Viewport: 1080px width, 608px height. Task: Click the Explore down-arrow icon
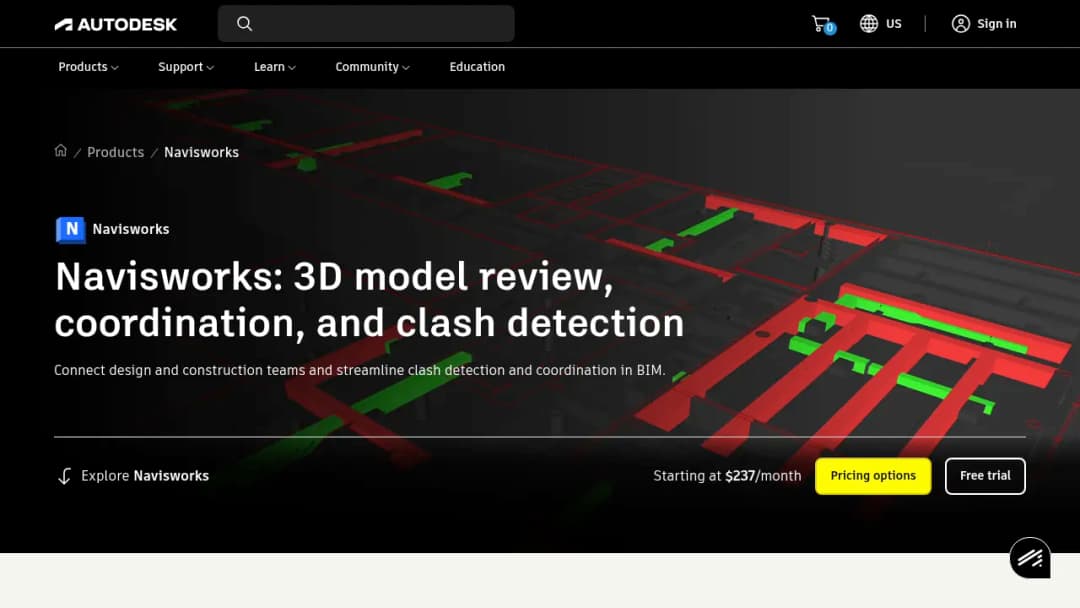[x=64, y=476]
